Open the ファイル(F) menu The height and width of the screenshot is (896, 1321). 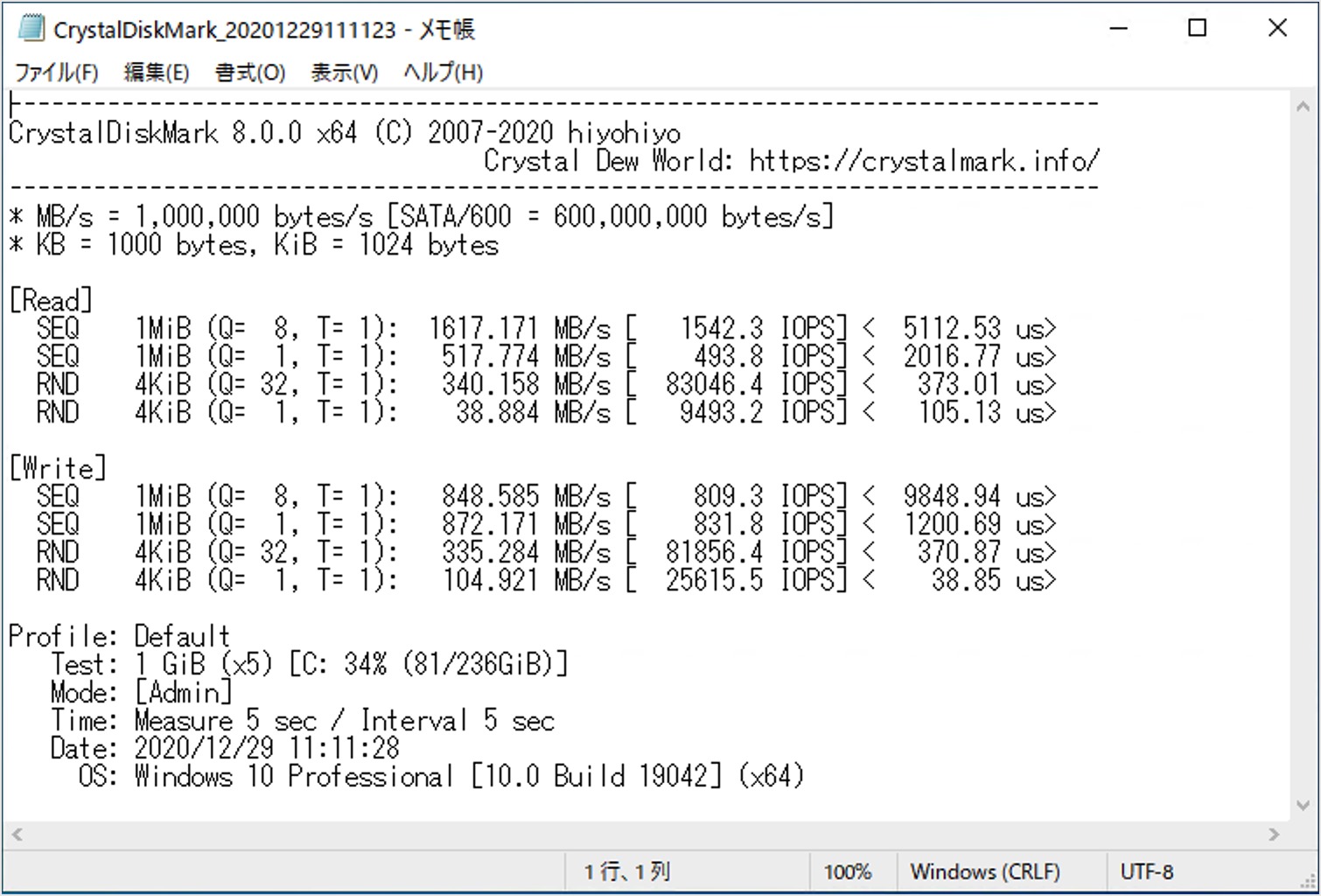point(57,73)
